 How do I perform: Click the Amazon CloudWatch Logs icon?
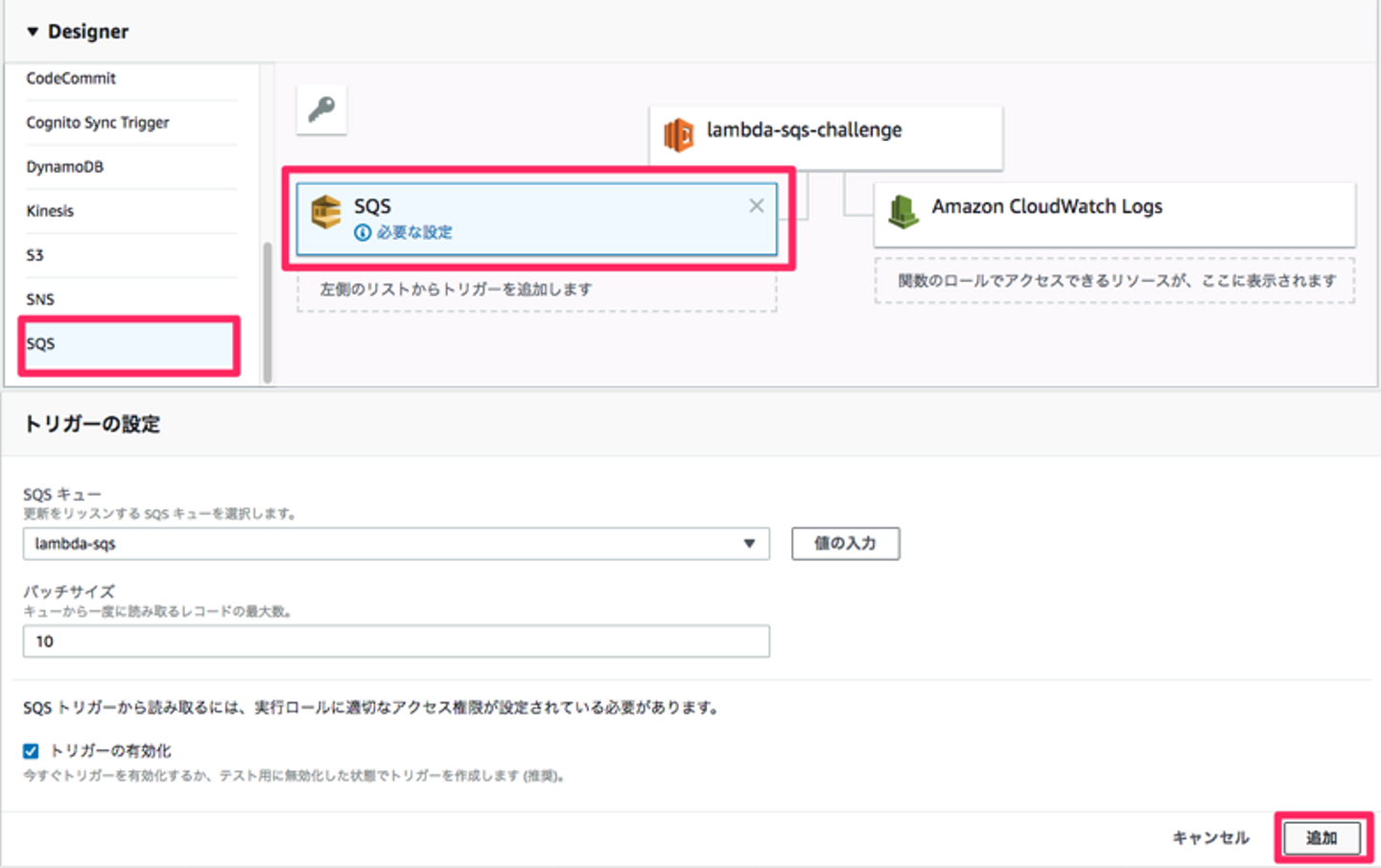[903, 211]
